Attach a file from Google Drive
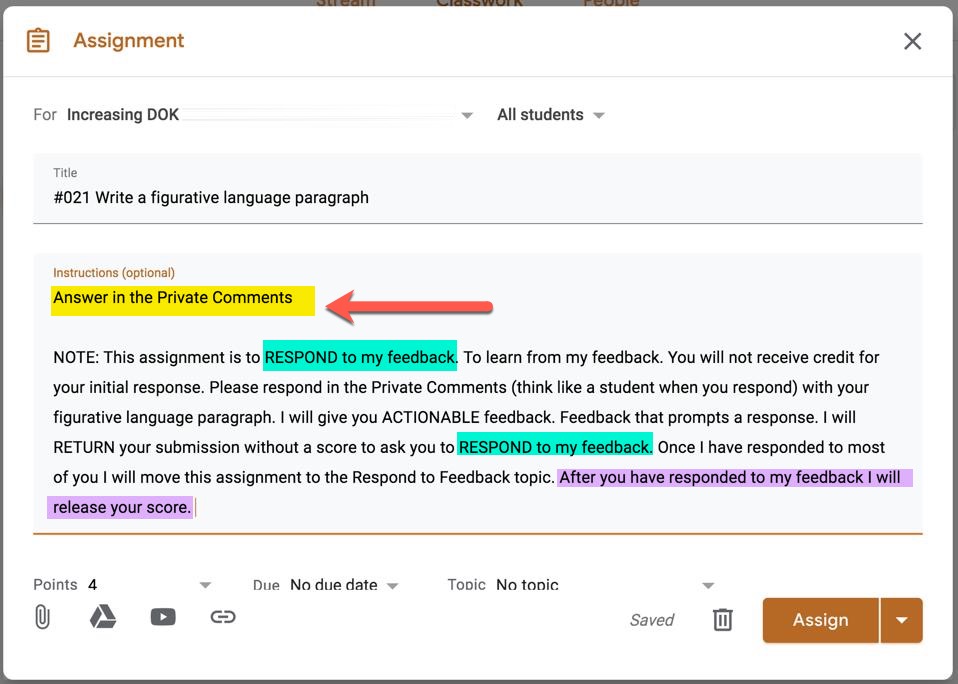Screen dimensions: 958x684 103,617
